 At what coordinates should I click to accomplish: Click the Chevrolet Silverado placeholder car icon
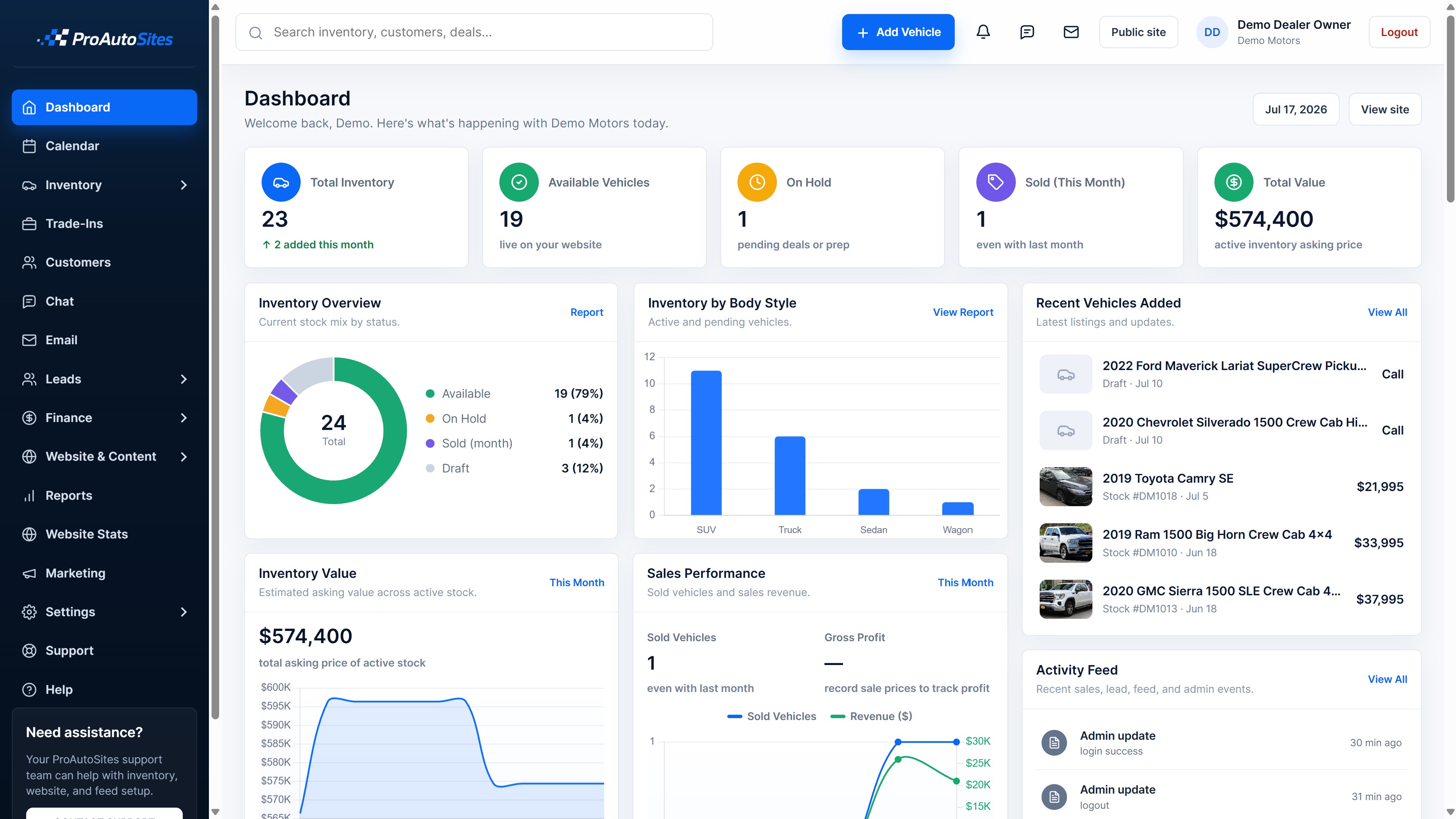point(1065,430)
